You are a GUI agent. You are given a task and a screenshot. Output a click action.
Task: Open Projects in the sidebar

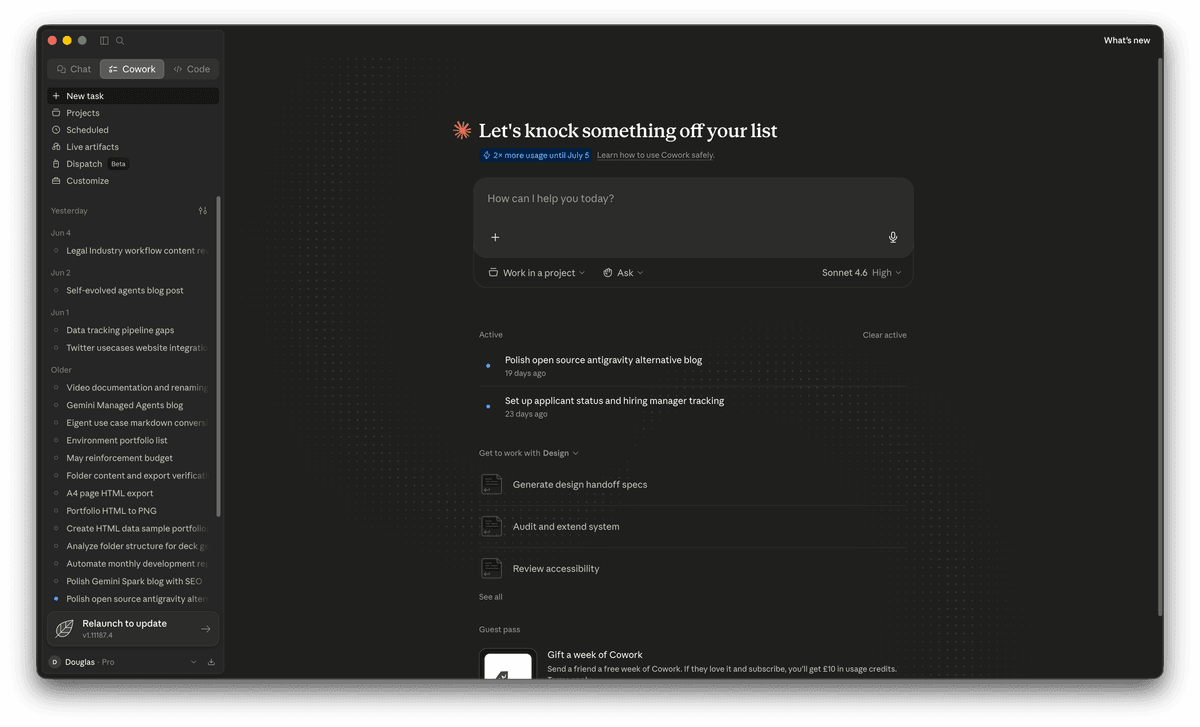pyautogui.click(x=133, y=113)
